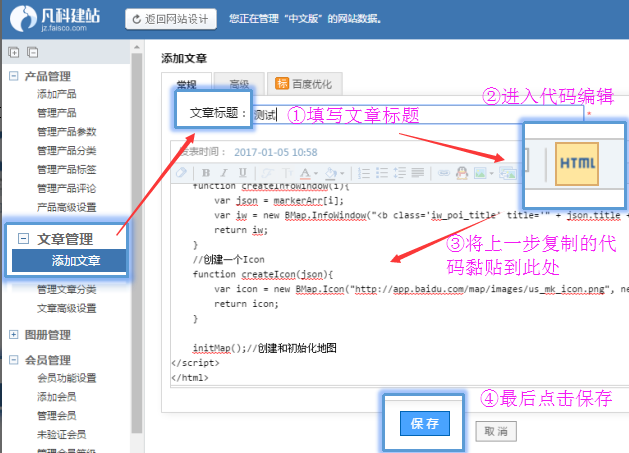Click the 产品管理 section label
Viewport: 629px width, 453px height.
[x=48, y=76]
